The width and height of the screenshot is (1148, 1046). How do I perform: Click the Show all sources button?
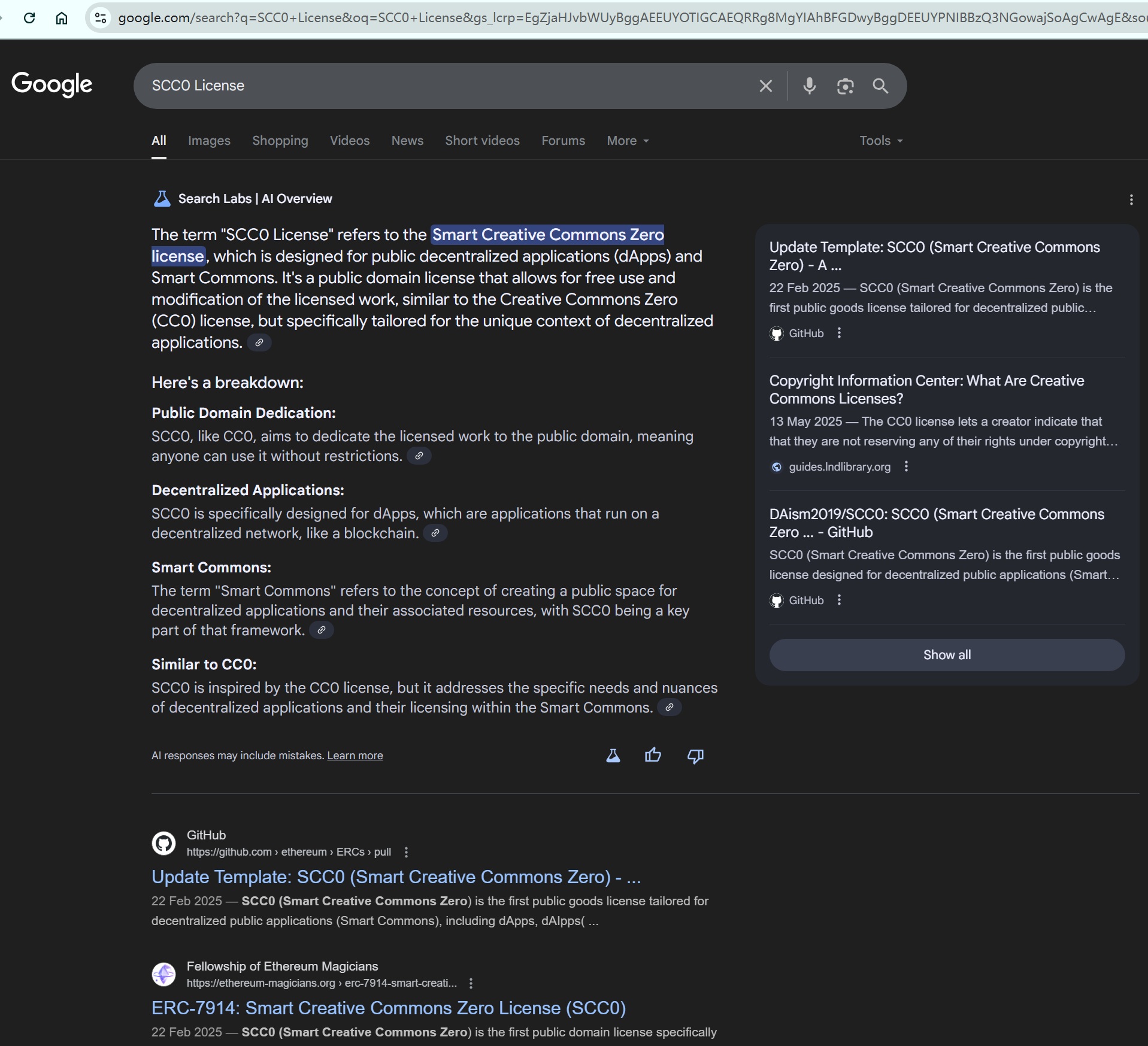pyautogui.click(x=947, y=655)
